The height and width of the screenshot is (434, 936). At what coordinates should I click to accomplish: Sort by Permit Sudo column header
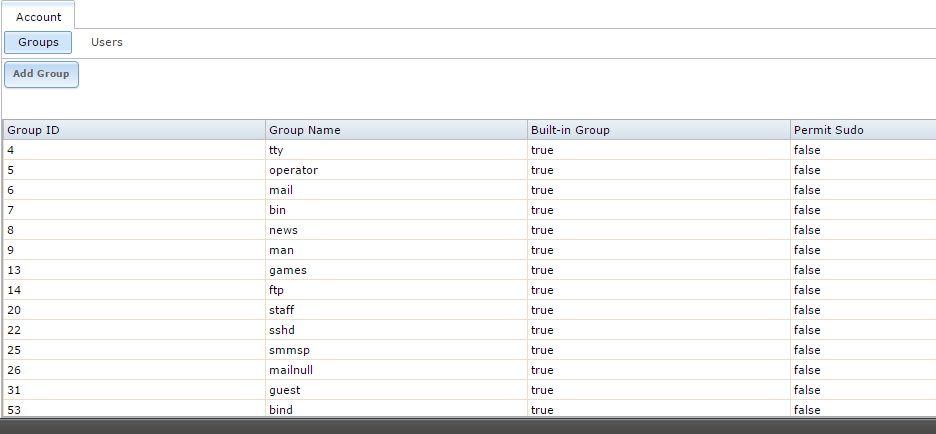(x=863, y=130)
